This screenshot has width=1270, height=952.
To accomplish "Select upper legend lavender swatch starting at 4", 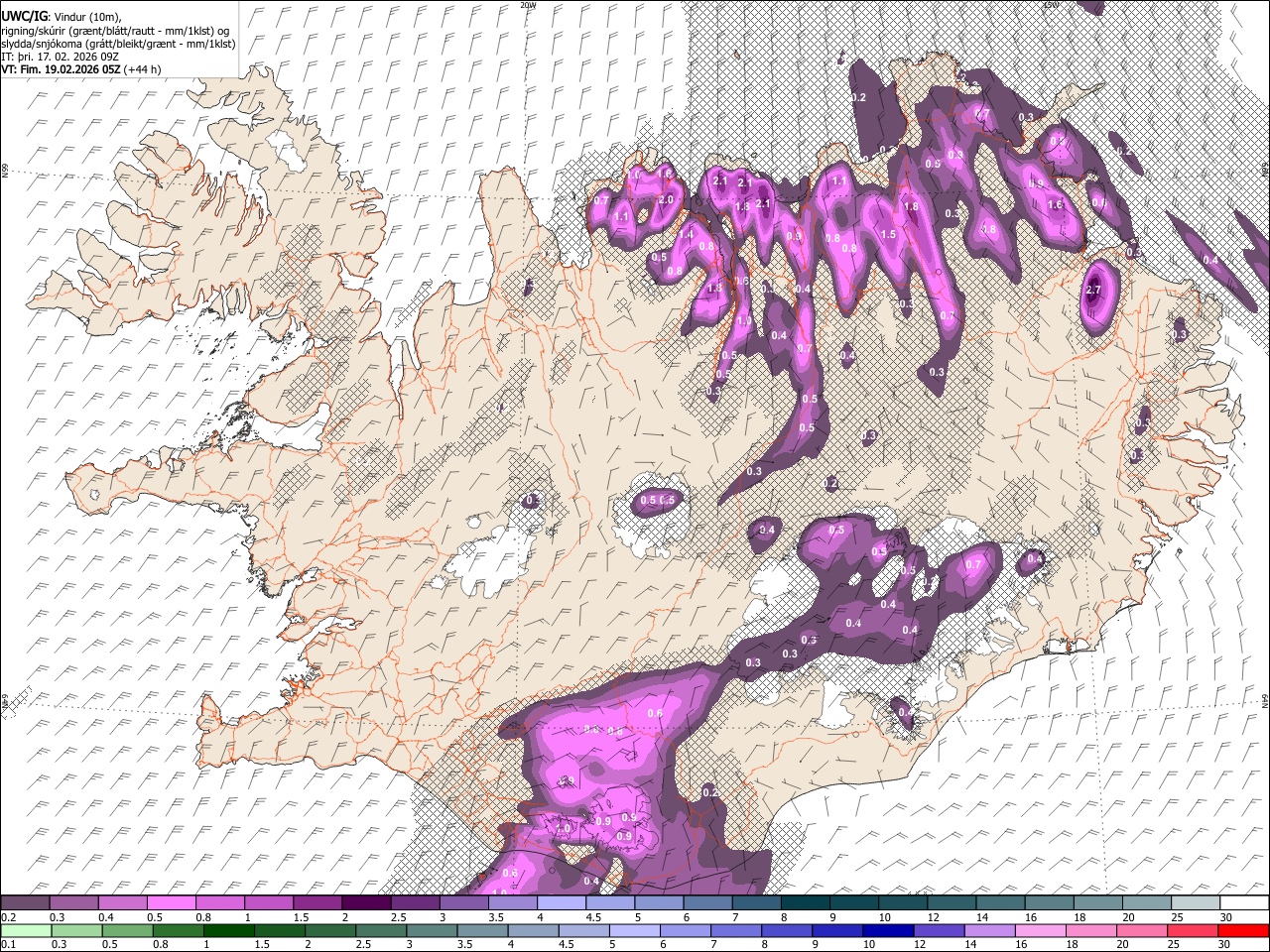I will 562,903.
